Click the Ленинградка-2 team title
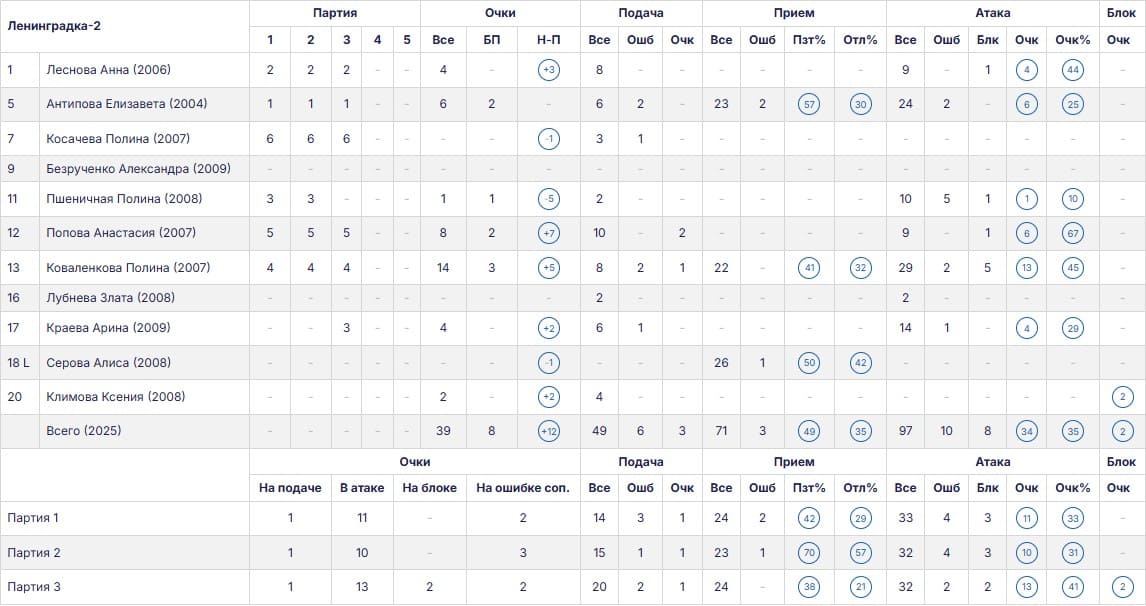The image size is (1146, 606). pos(54,26)
